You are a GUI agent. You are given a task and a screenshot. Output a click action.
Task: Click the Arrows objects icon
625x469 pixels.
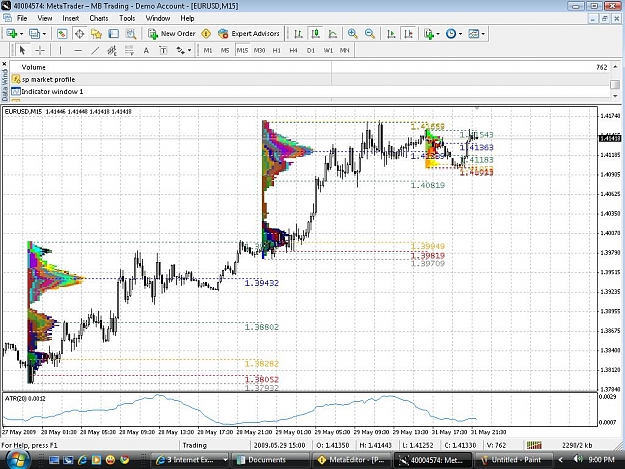pyautogui.click(x=181, y=50)
